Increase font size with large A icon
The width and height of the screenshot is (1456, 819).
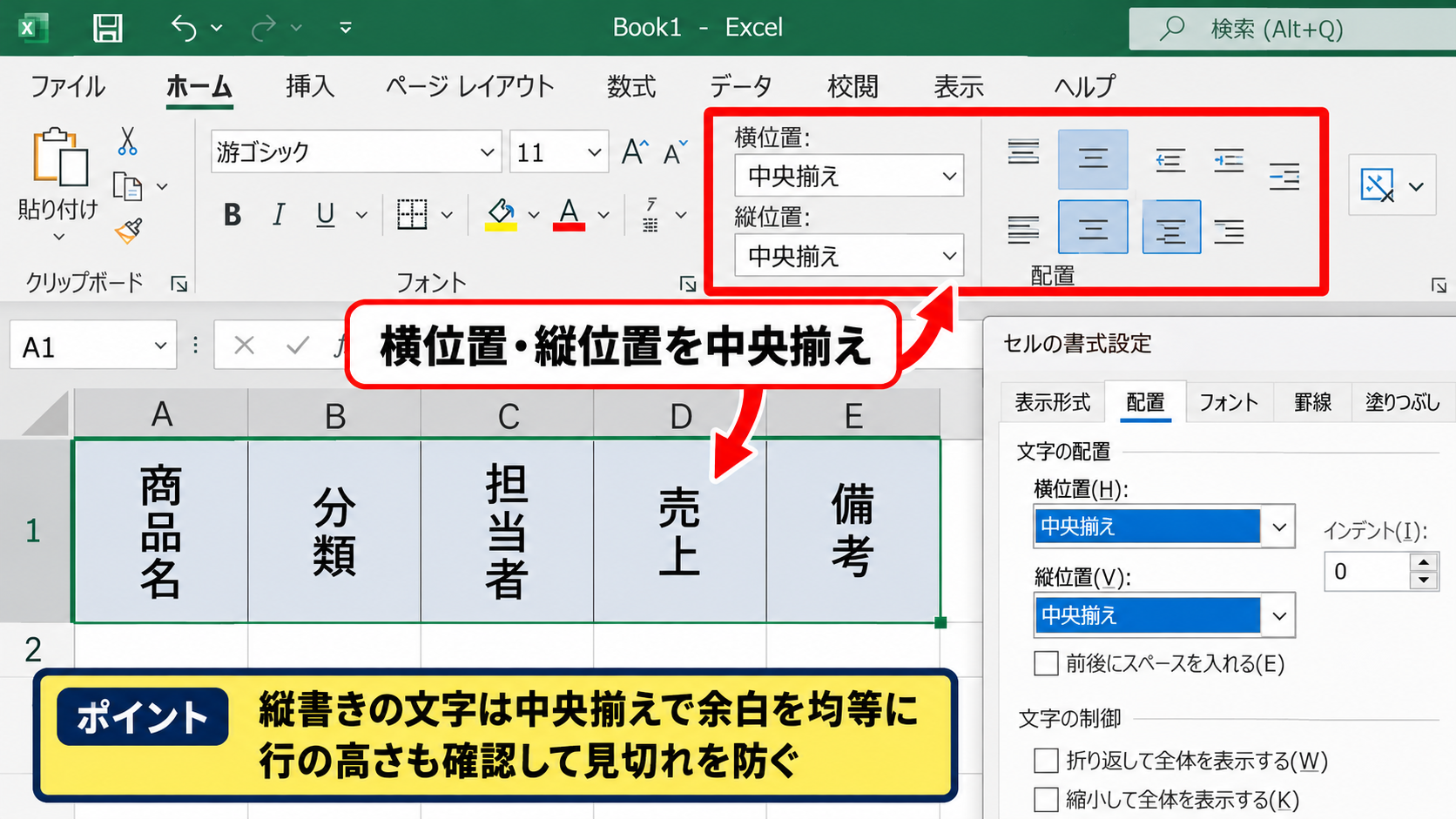click(635, 151)
